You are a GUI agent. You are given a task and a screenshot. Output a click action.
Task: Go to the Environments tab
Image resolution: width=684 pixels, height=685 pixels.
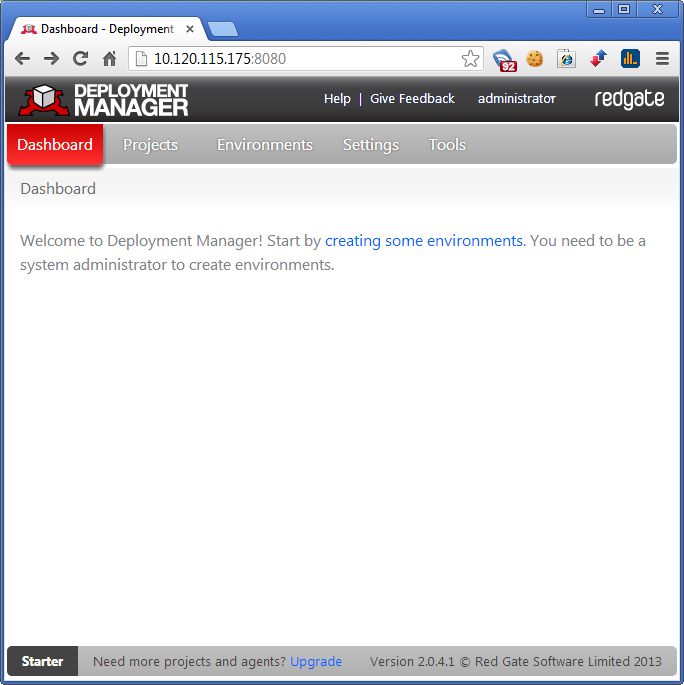[265, 145]
